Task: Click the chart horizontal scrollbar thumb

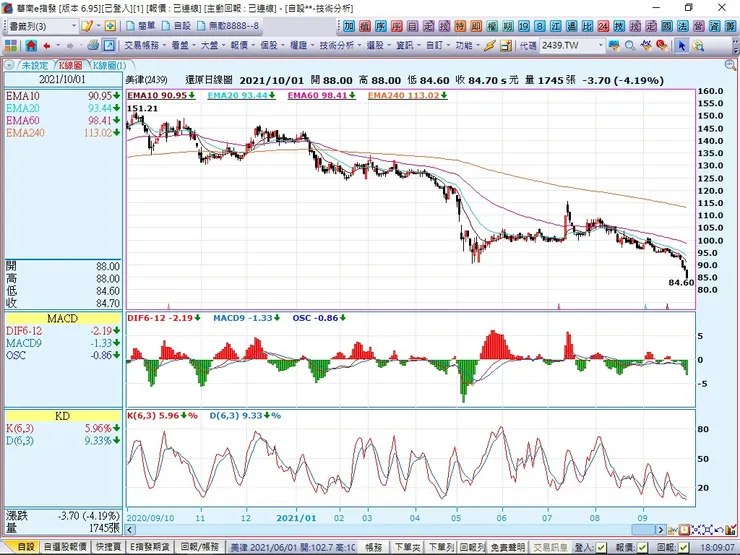Action: [644, 530]
